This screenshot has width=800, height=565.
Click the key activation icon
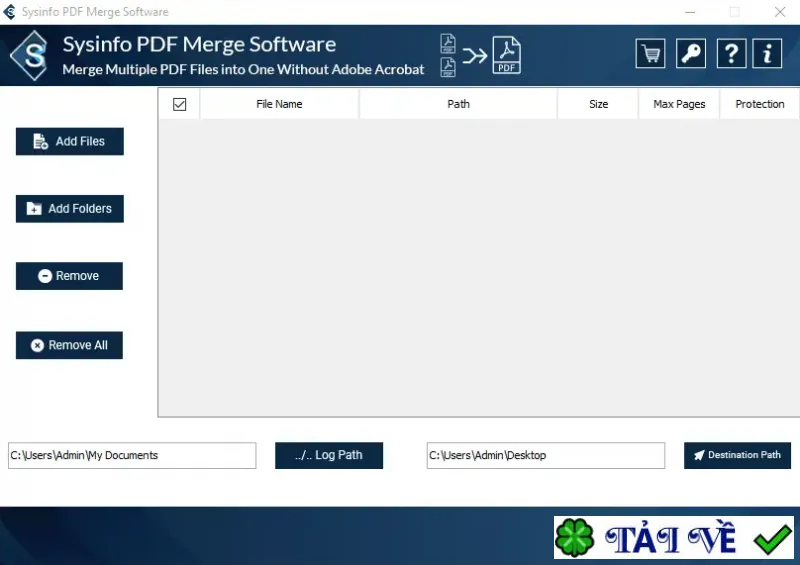point(690,53)
